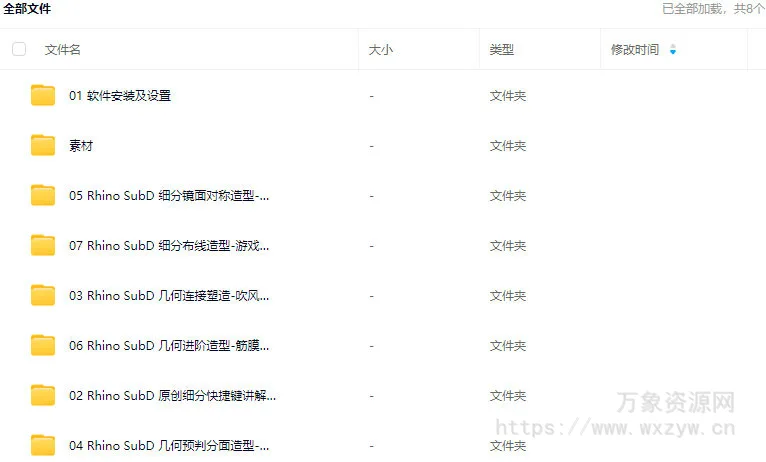The width and height of the screenshot is (766, 462).
Task: Click 文件夹 type cell in 03 Rhino SubD row
Action: pos(508,295)
